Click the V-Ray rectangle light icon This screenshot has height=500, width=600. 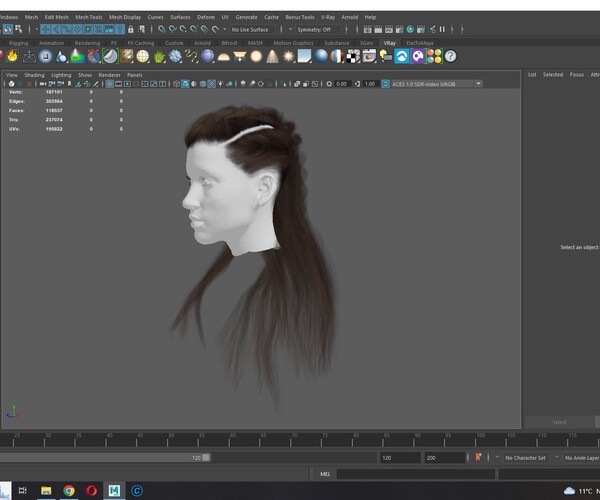(305, 56)
